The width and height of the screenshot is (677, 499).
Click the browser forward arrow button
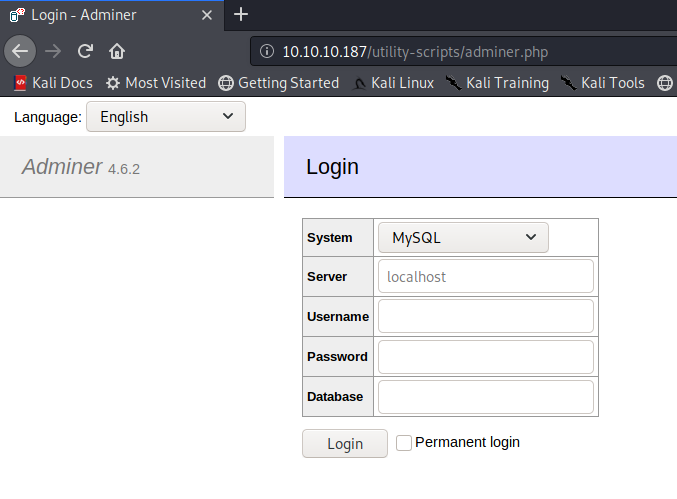pyautogui.click(x=53, y=51)
